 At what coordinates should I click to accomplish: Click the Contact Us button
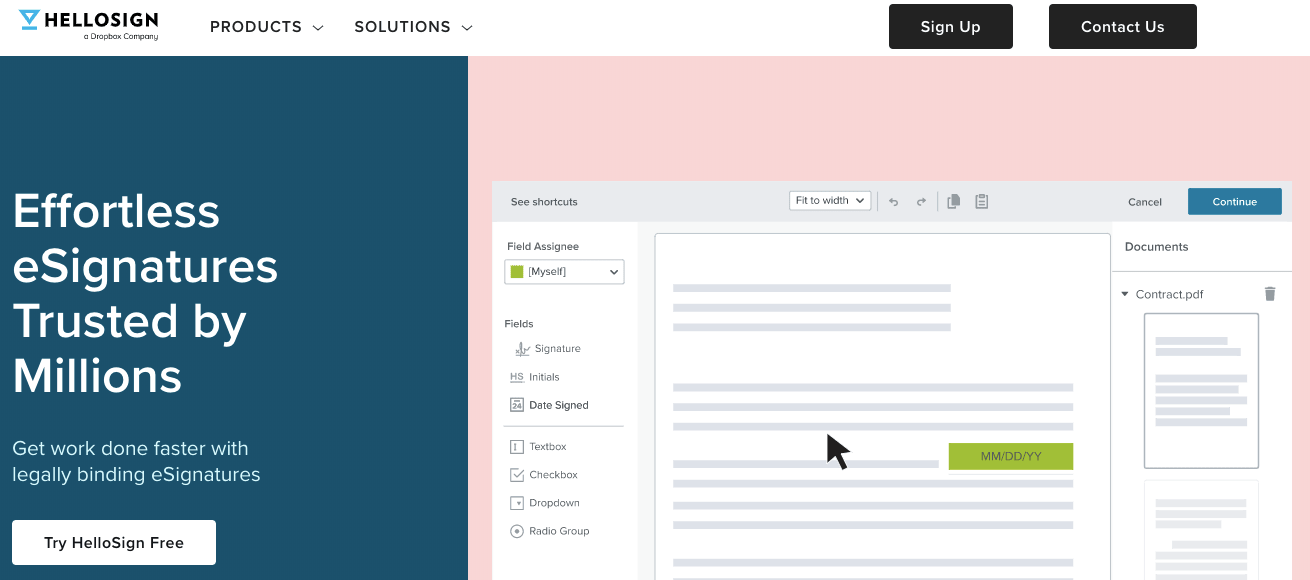pyautogui.click(x=1123, y=27)
